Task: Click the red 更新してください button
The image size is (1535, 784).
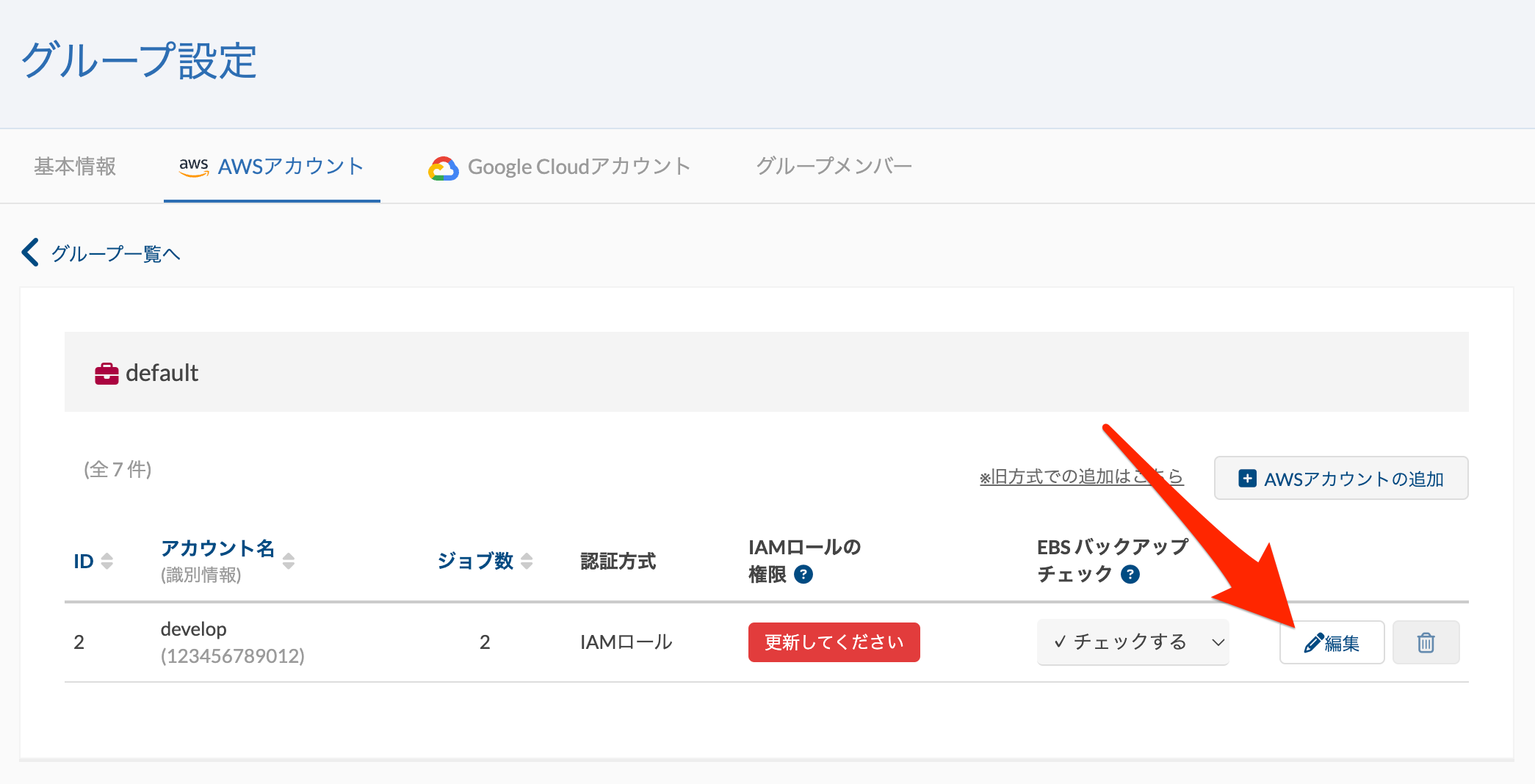Action: click(x=834, y=642)
